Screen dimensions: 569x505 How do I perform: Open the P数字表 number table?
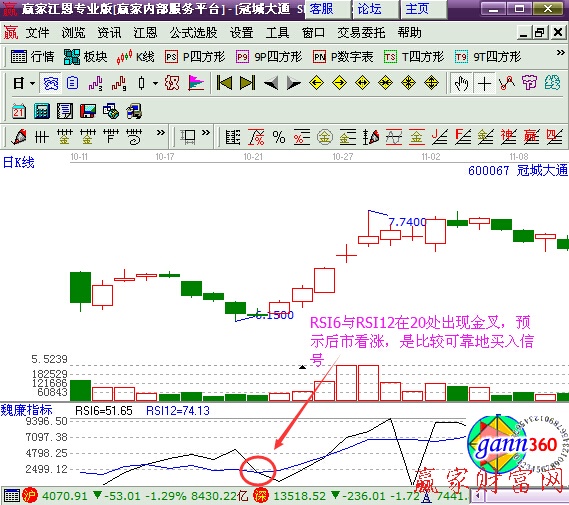pyautogui.click(x=343, y=57)
